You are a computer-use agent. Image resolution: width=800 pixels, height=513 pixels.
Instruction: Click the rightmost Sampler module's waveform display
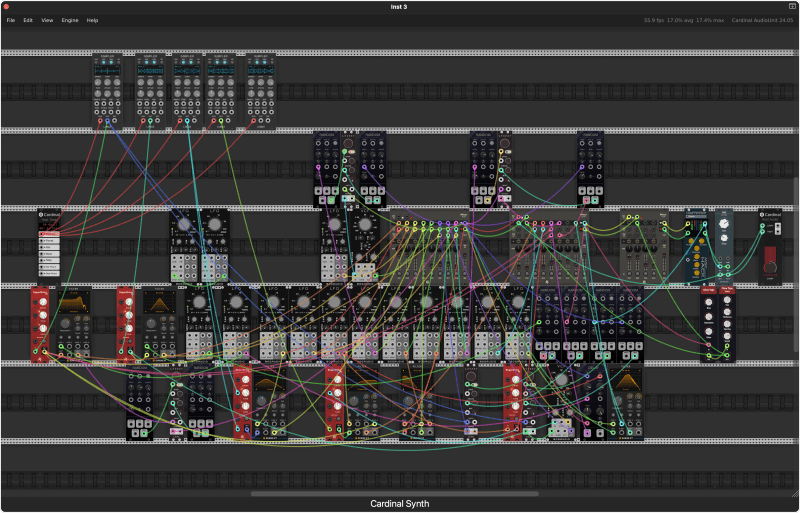coord(261,71)
